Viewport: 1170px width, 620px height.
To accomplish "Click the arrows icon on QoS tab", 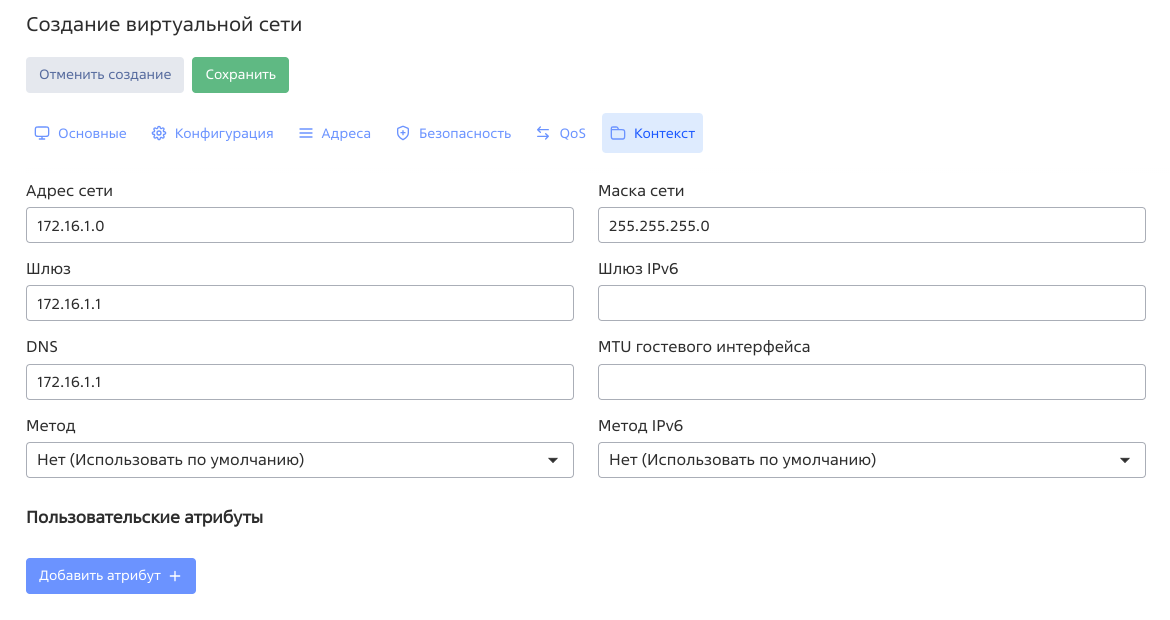I will pyautogui.click(x=543, y=133).
